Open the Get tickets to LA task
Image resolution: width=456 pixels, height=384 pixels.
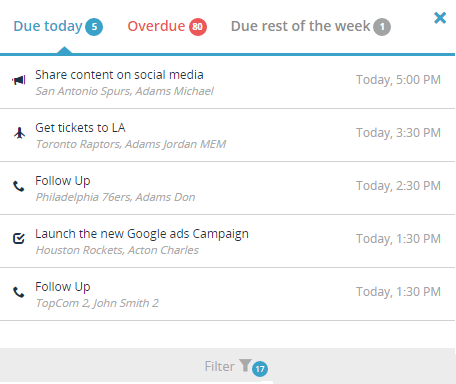pos(80,128)
